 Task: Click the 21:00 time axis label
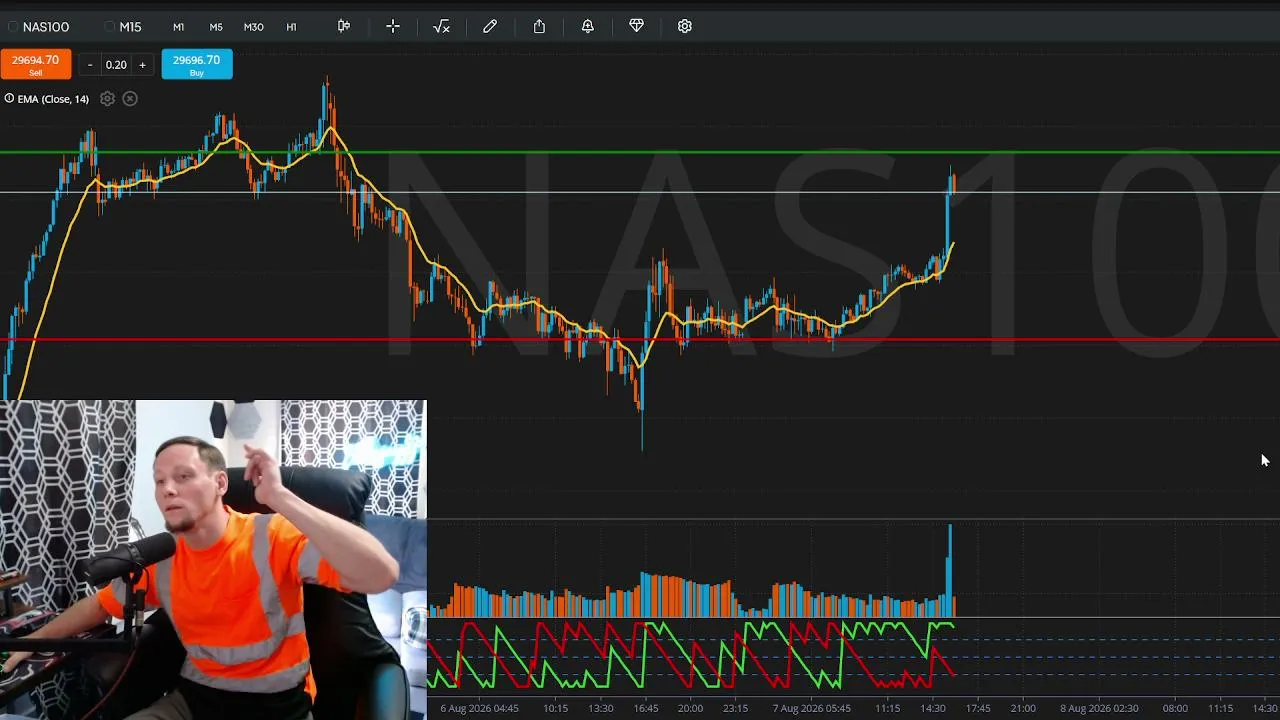pos(1023,708)
